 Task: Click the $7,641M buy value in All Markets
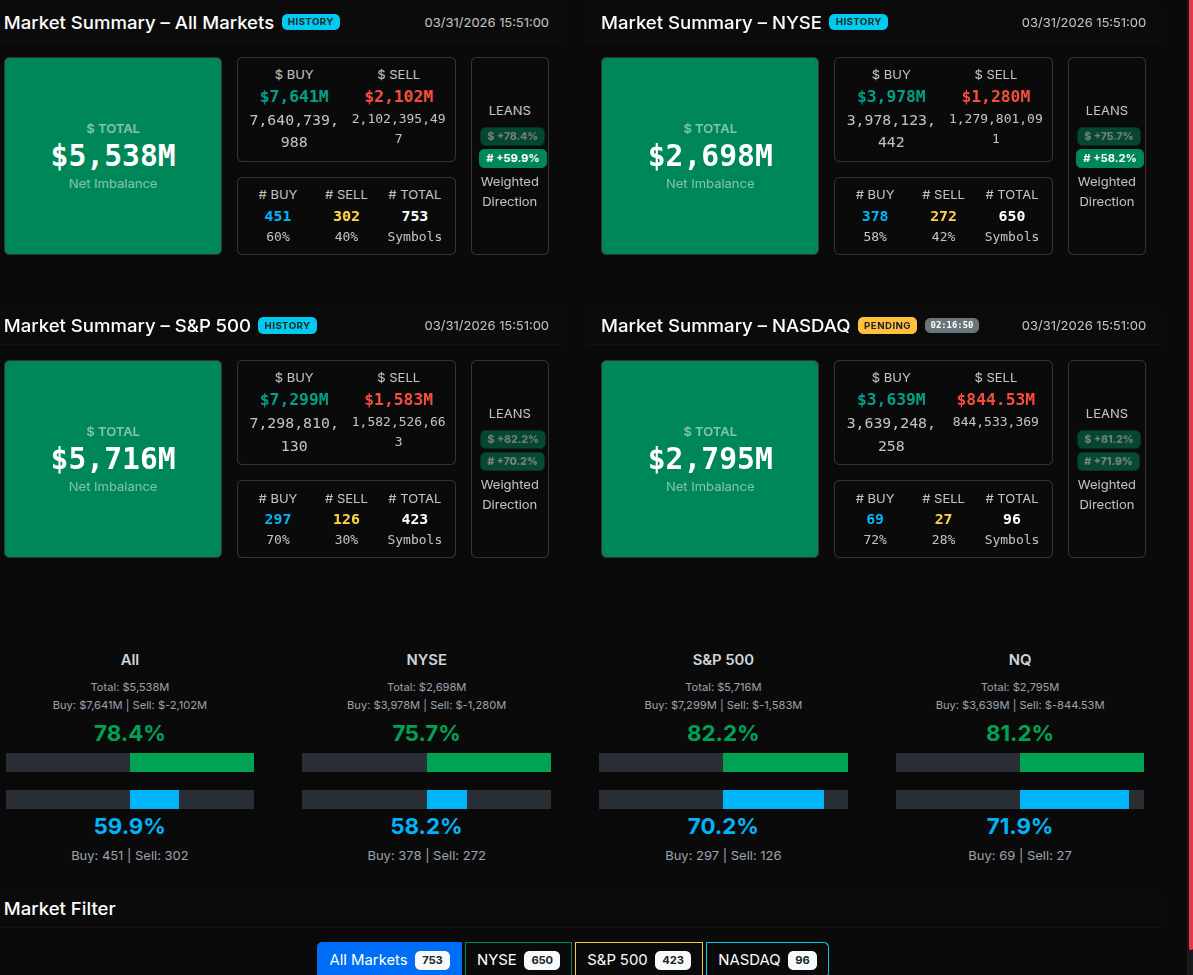click(294, 96)
